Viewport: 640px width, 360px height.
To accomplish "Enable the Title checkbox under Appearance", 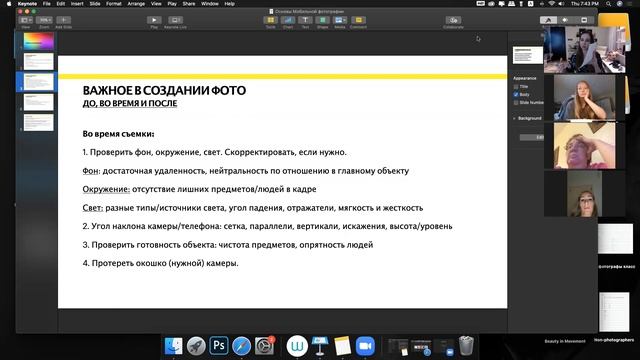I will click(x=516, y=87).
